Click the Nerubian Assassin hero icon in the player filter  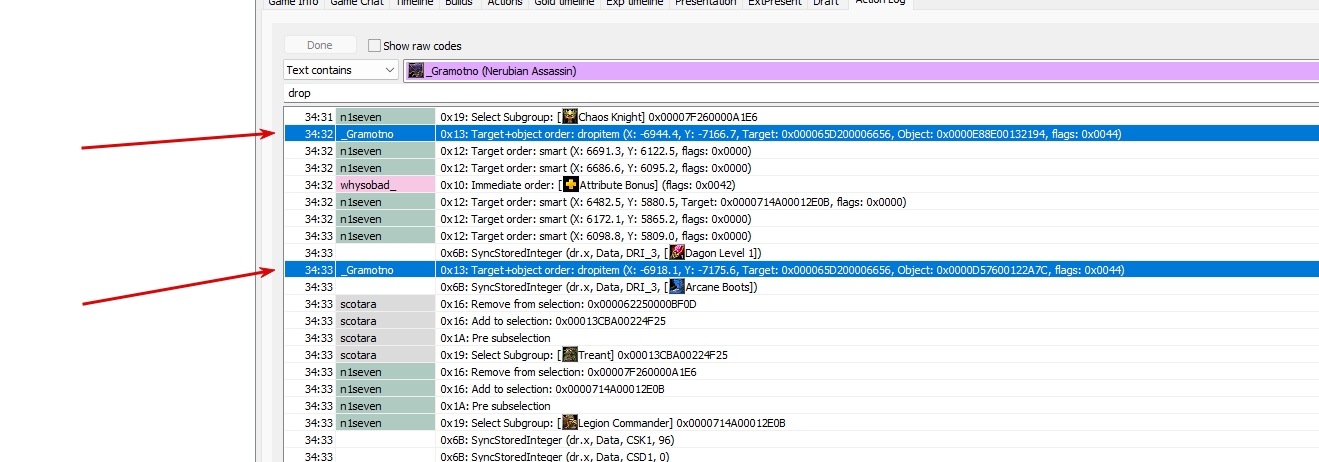tap(416, 70)
